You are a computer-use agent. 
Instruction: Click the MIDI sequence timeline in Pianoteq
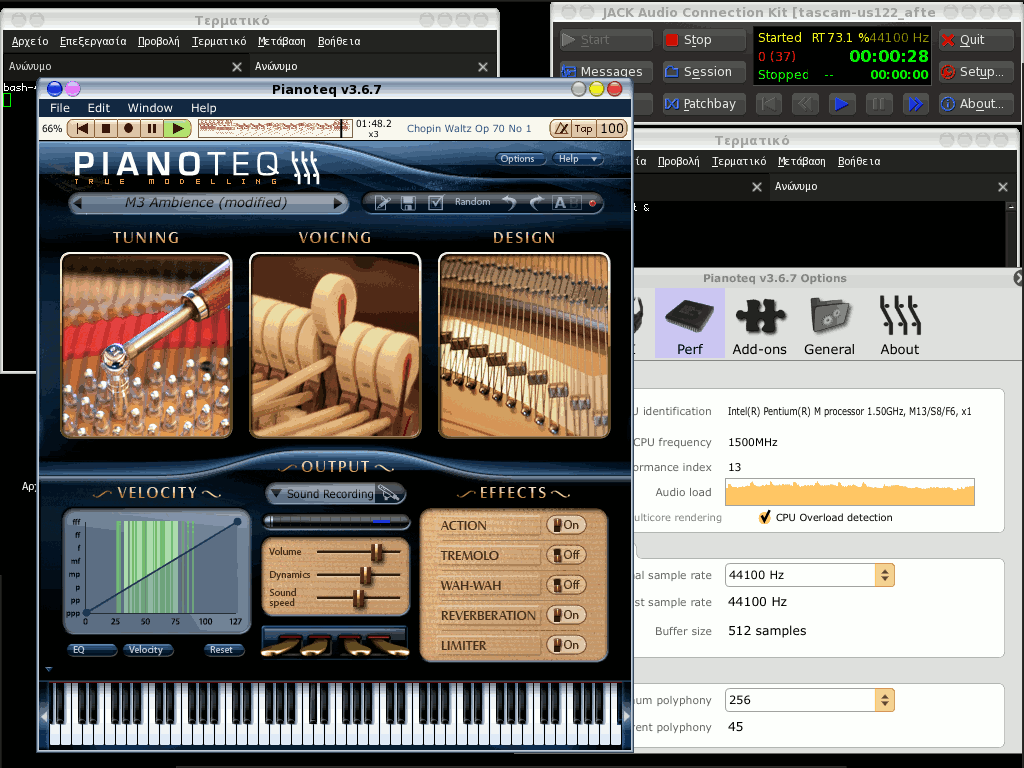[x=275, y=129]
